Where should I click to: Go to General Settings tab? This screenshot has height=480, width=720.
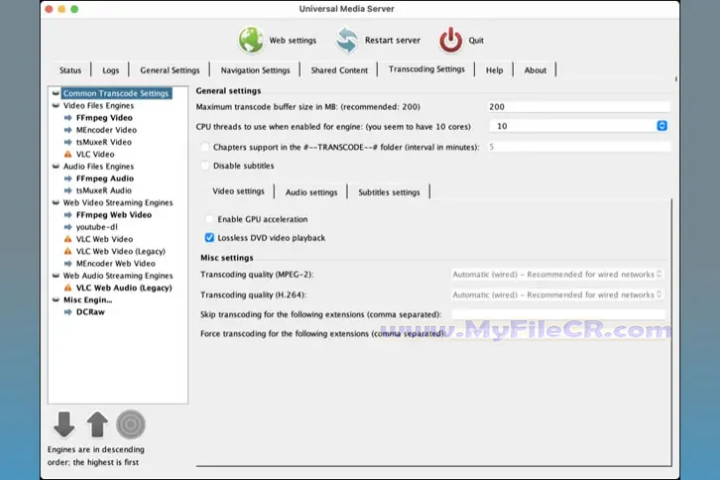point(170,70)
